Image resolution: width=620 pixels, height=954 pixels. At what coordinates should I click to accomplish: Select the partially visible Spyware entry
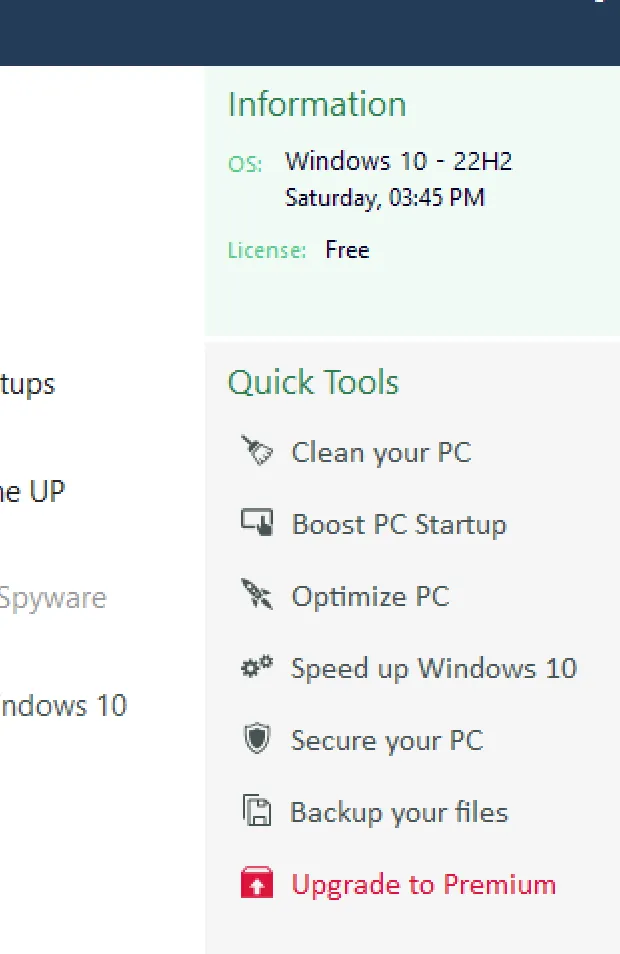tap(53, 599)
